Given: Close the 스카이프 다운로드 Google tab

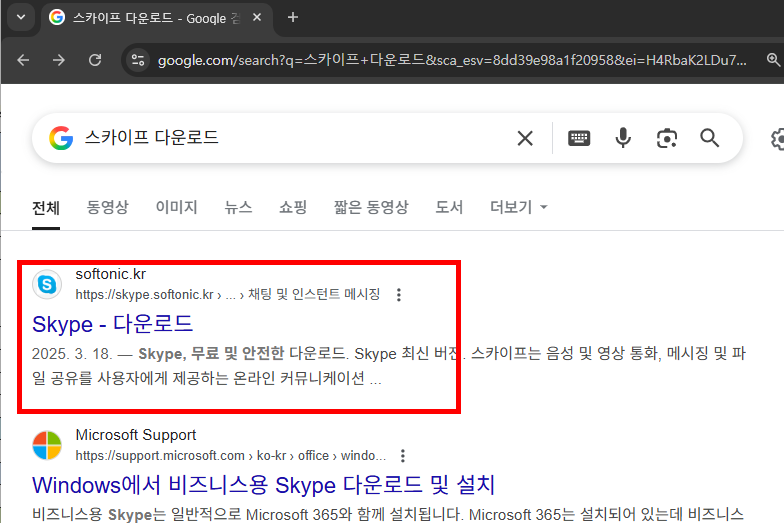Looking at the screenshot, I should coord(257,18).
